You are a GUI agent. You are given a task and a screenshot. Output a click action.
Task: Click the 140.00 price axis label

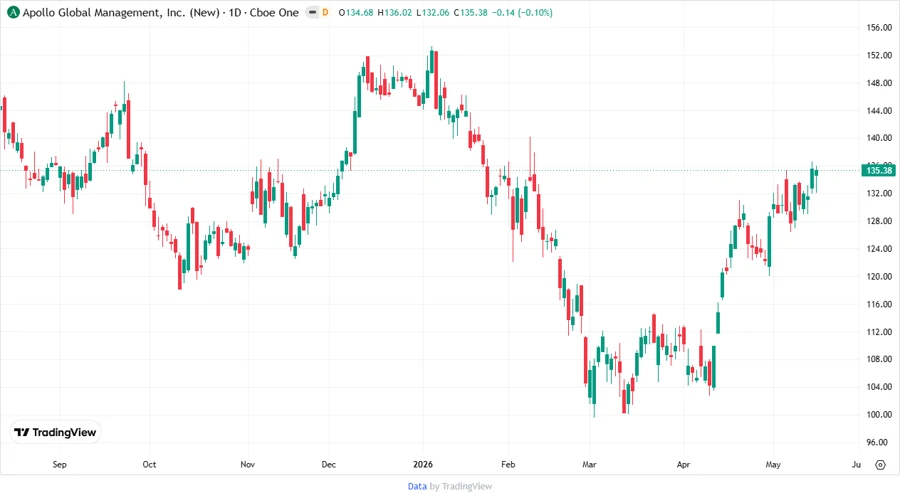(879, 138)
